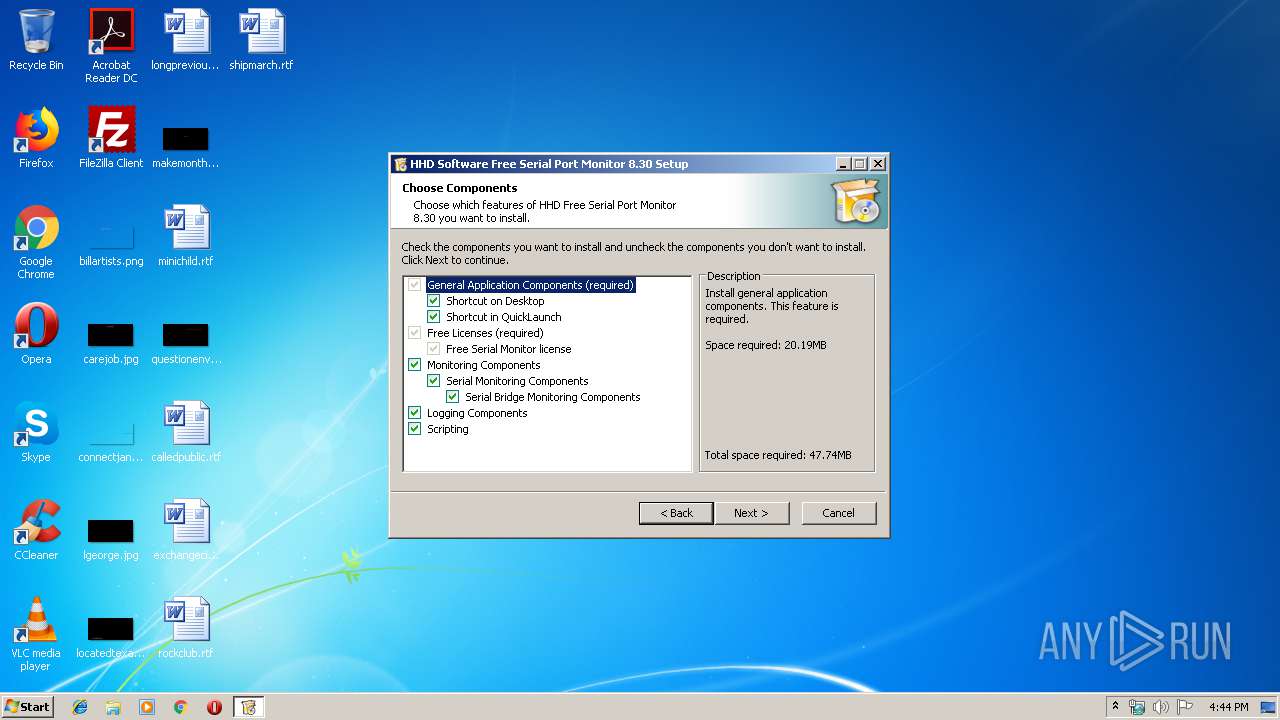1280x720 pixels.
Task: Open the Recycle Bin desktop icon
Action: (36, 40)
